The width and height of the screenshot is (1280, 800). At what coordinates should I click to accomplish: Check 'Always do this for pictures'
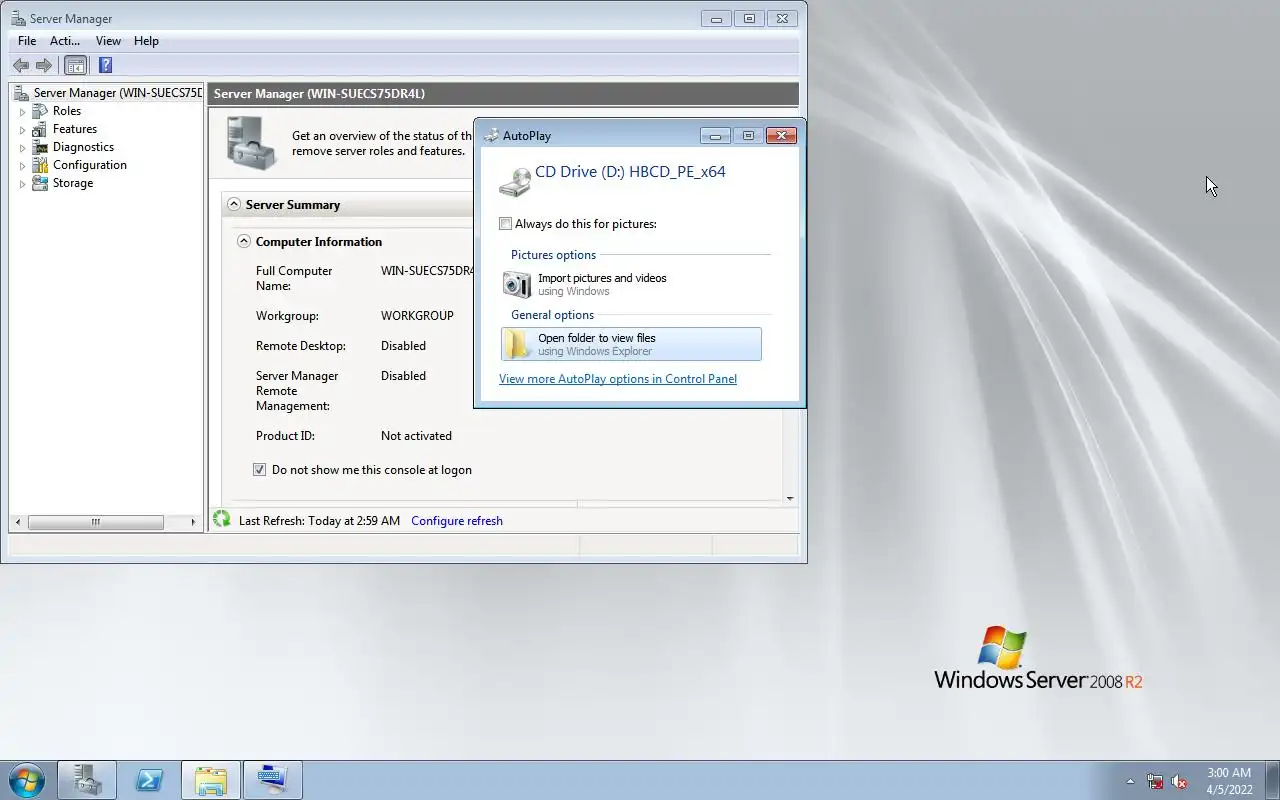click(505, 224)
